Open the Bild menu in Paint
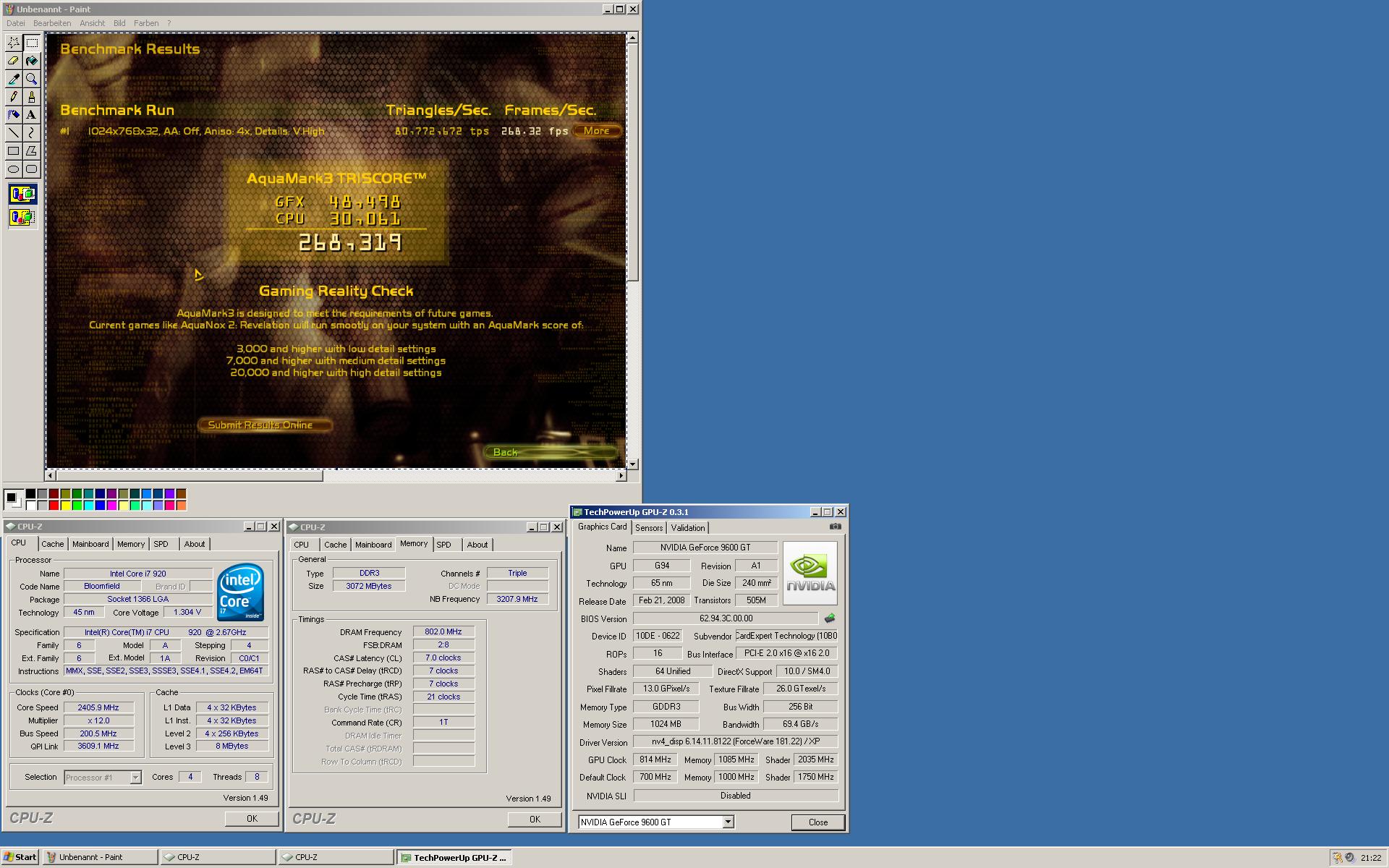Screen dimensions: 1389x868 coord(119,23)
